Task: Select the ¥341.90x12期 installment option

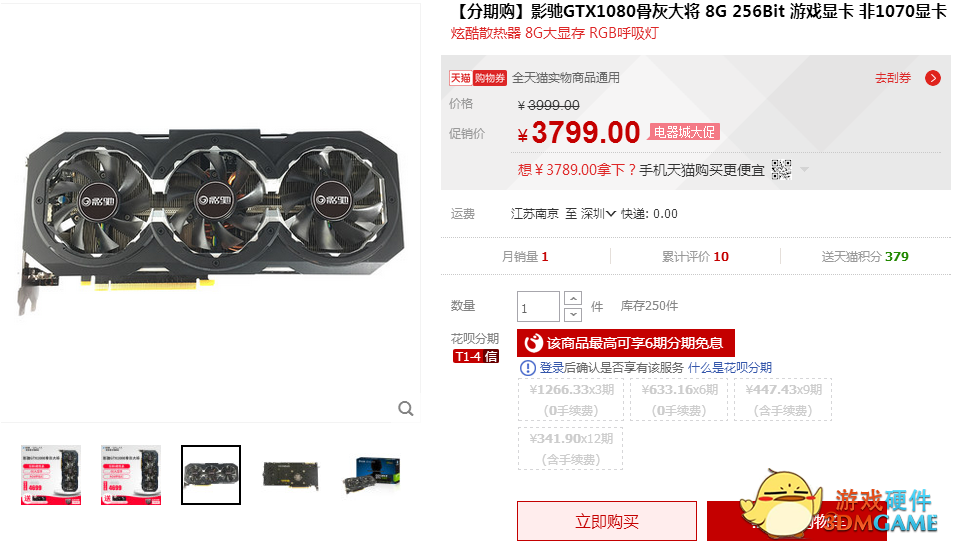Action: tap(571, 449)
